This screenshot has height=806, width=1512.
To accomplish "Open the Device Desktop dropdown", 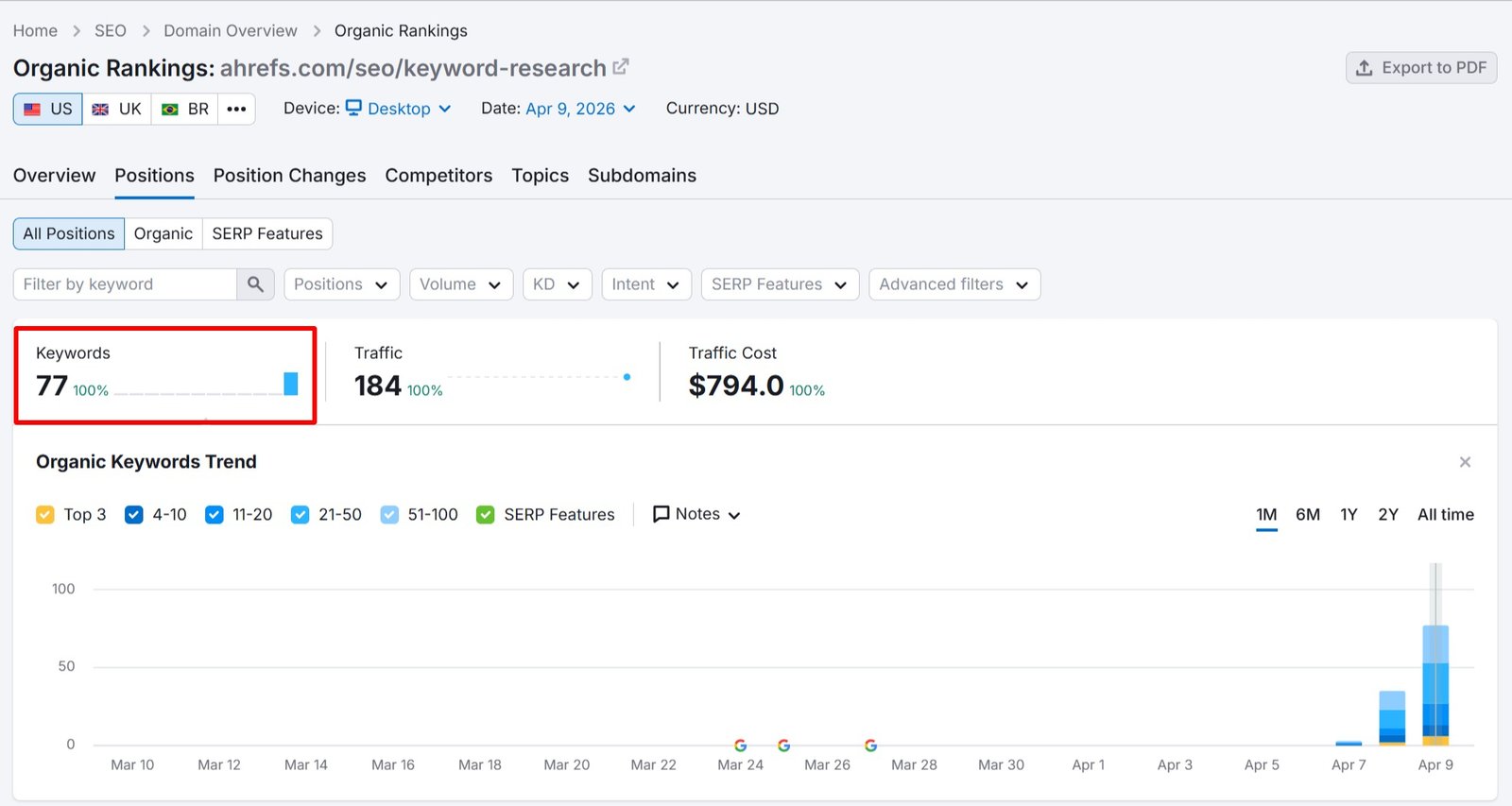I will [x=398, y=109].
